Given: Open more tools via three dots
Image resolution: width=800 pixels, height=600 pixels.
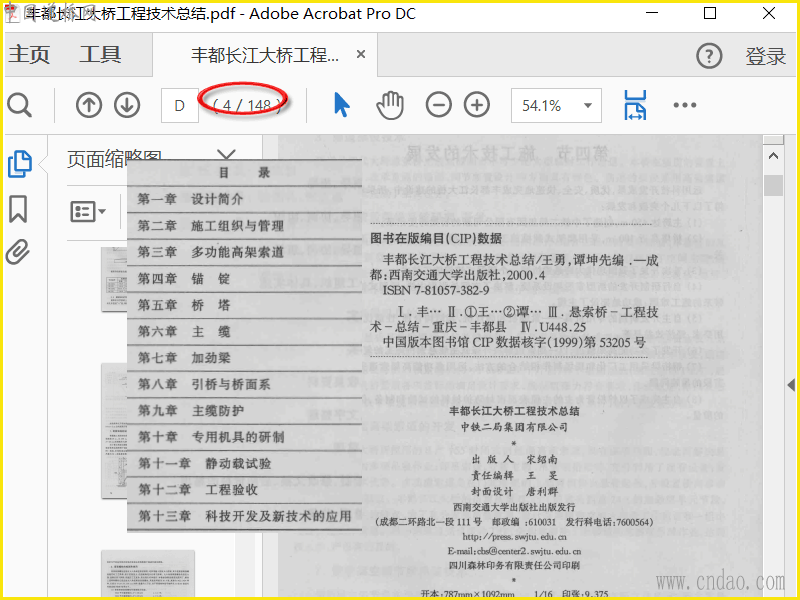Looking at the screenshot, I should (685, 105).
